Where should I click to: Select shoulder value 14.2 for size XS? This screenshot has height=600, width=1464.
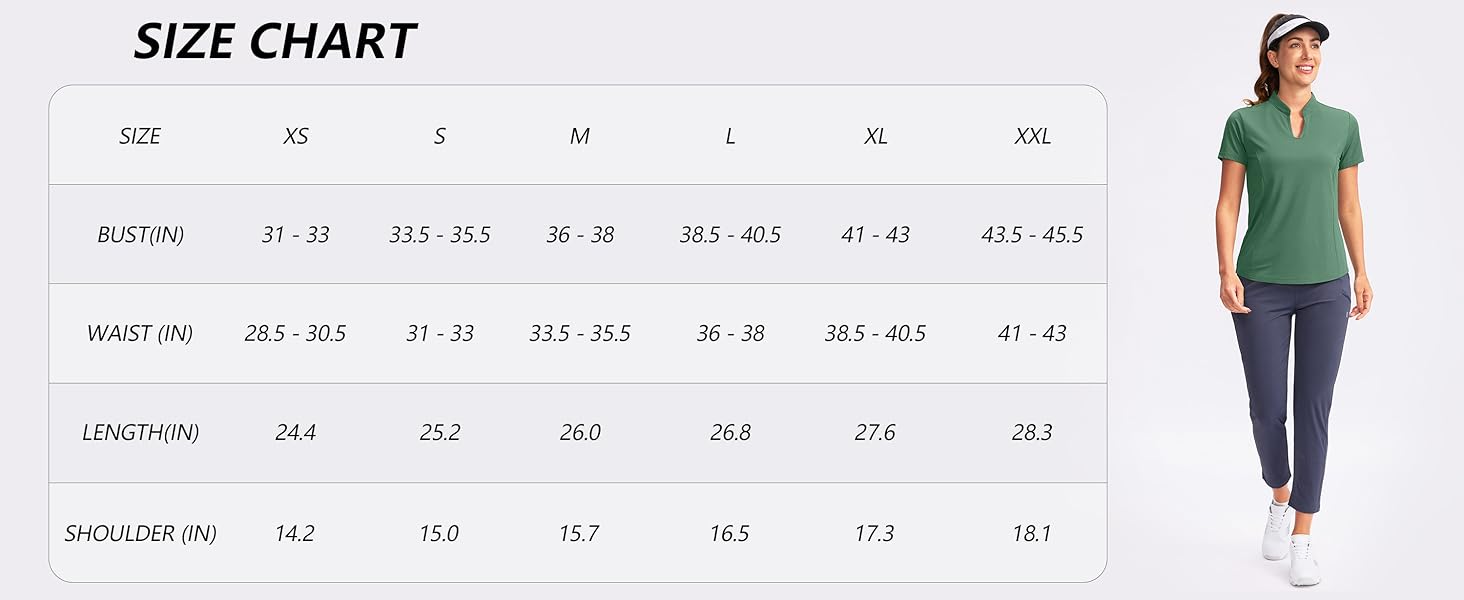295,534
